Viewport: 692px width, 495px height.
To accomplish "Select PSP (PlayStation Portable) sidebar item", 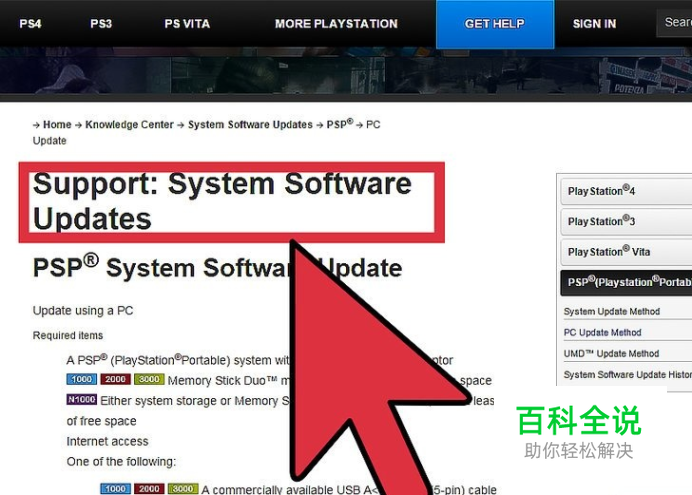I will (626, 282).
